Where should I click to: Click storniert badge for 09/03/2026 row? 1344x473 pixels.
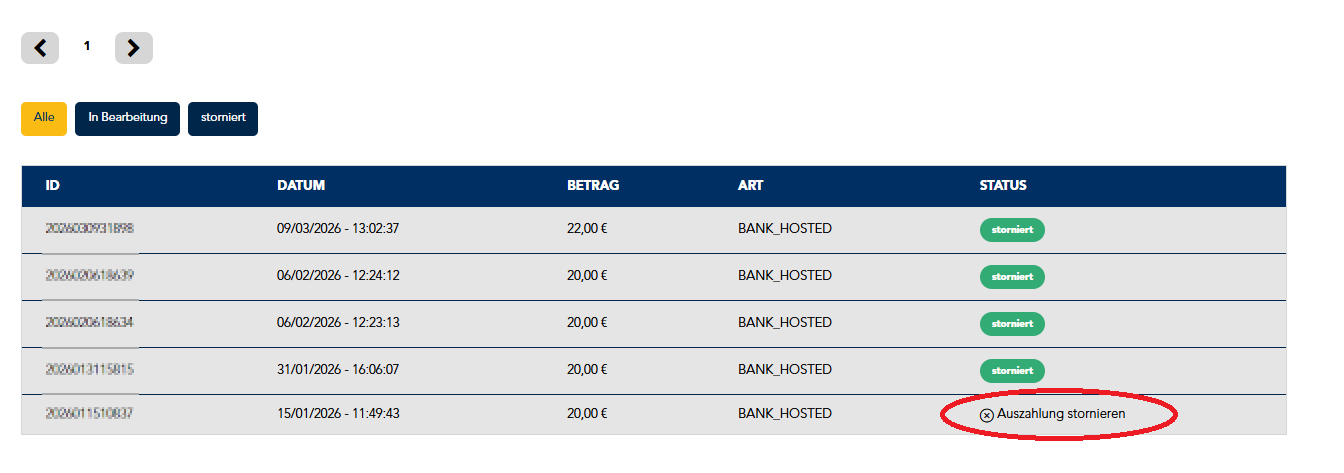pos(1012,230)
